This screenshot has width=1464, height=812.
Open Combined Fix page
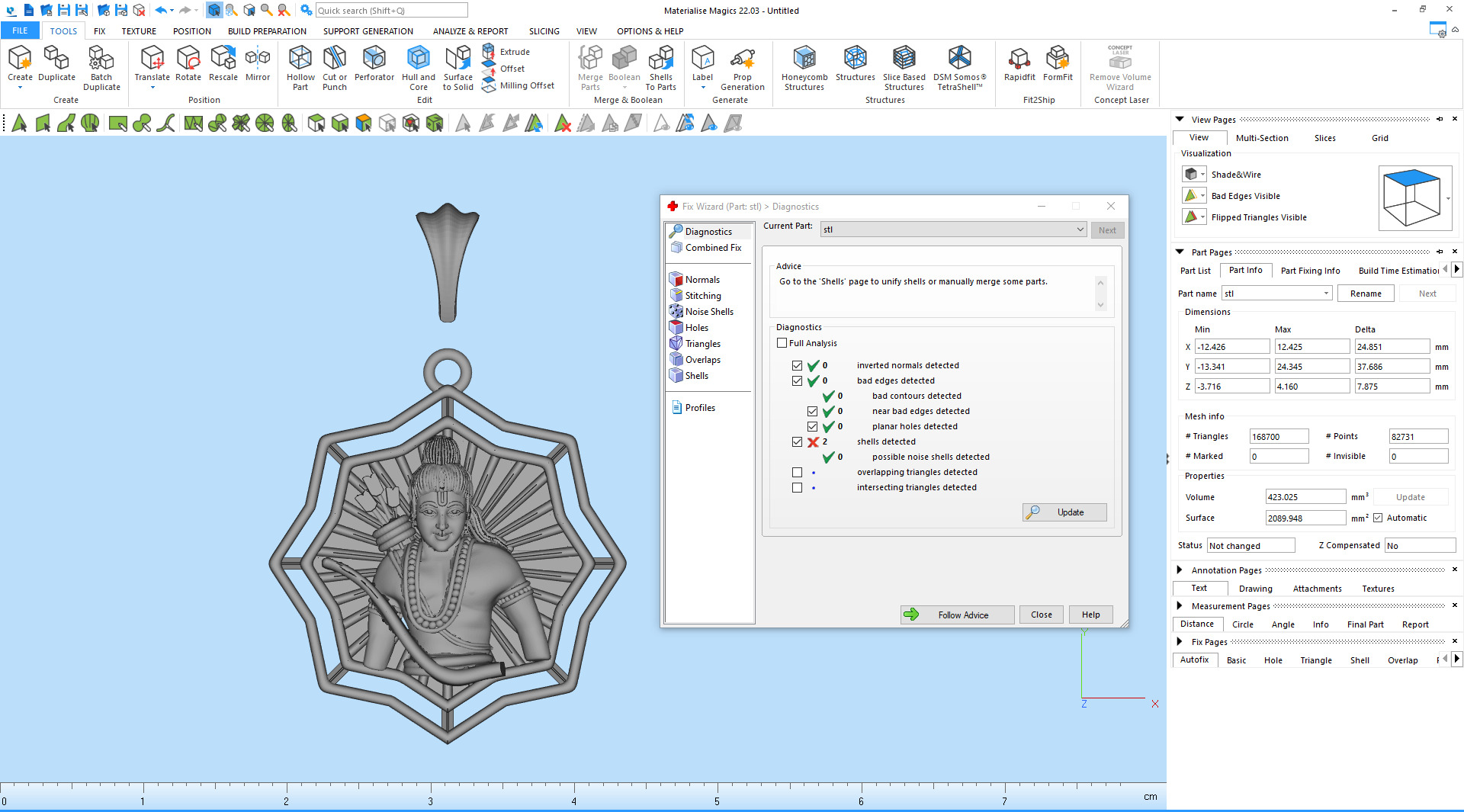tap(705, 248)
